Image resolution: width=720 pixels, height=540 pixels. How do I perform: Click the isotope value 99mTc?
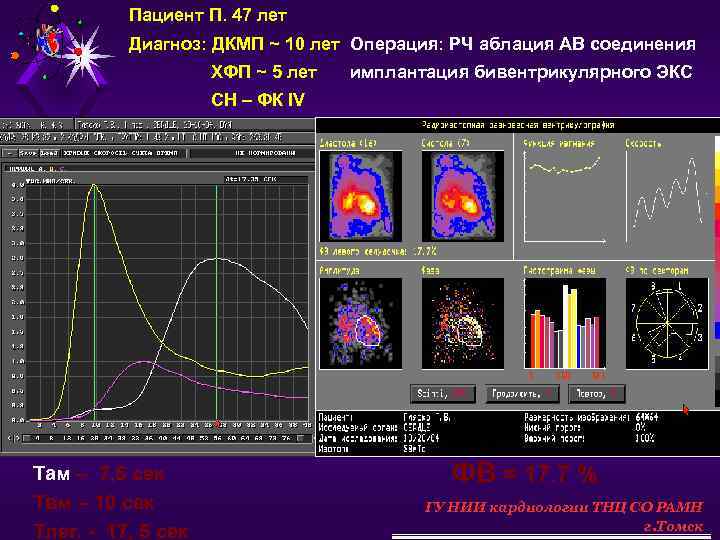coord(414,449)
